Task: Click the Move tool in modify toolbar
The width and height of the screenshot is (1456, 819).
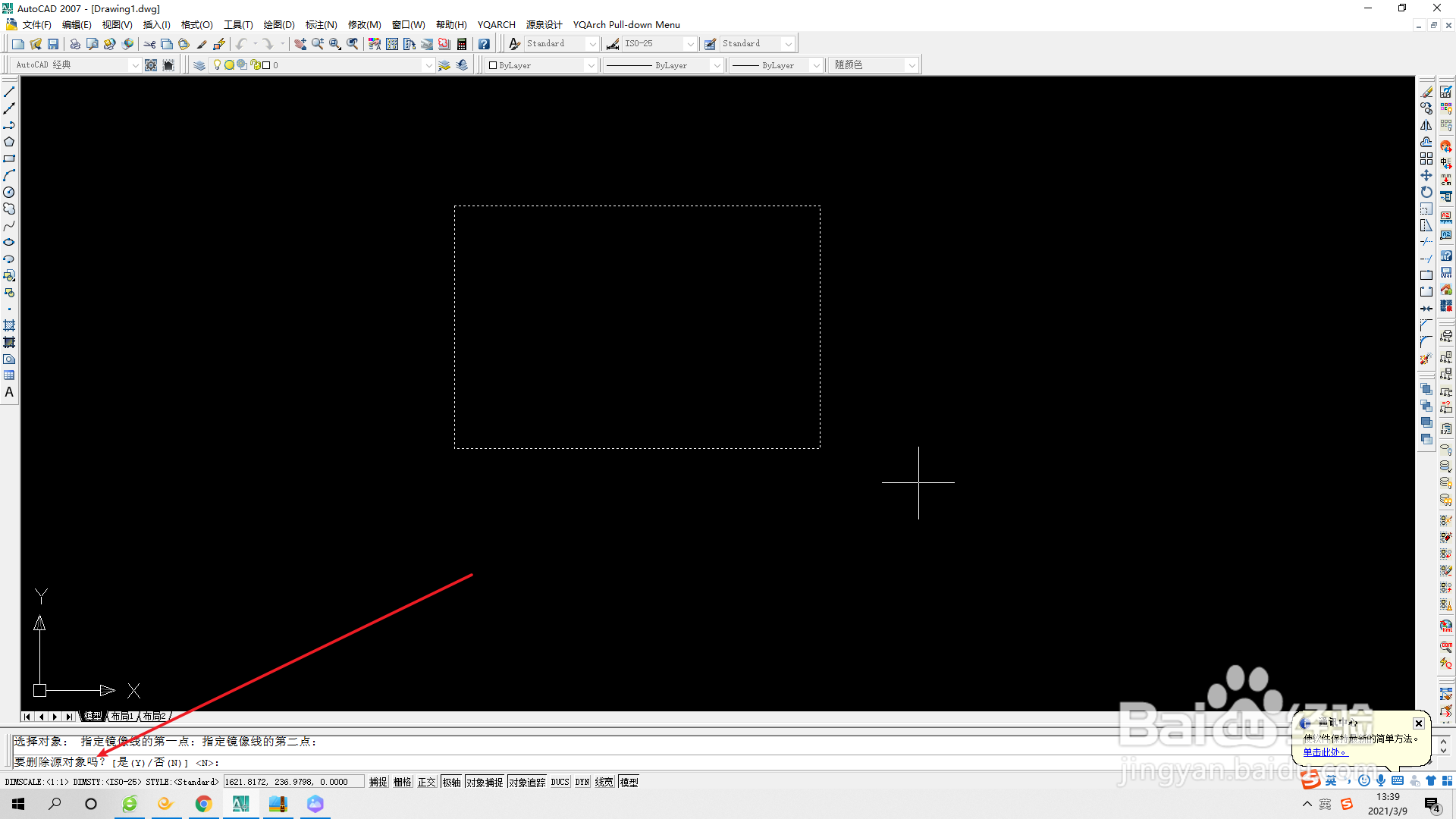Action: point(1426,175)
